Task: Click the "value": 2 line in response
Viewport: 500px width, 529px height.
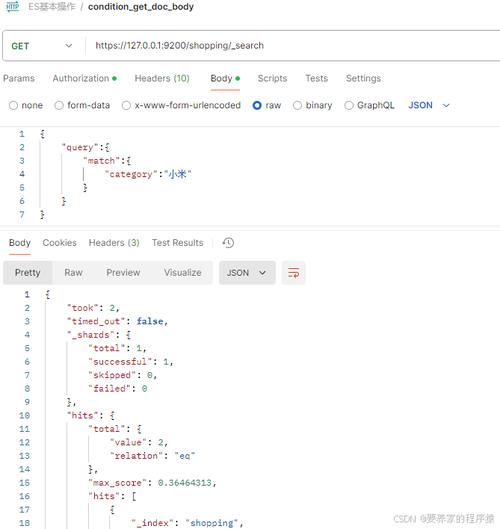Action: 139,442
